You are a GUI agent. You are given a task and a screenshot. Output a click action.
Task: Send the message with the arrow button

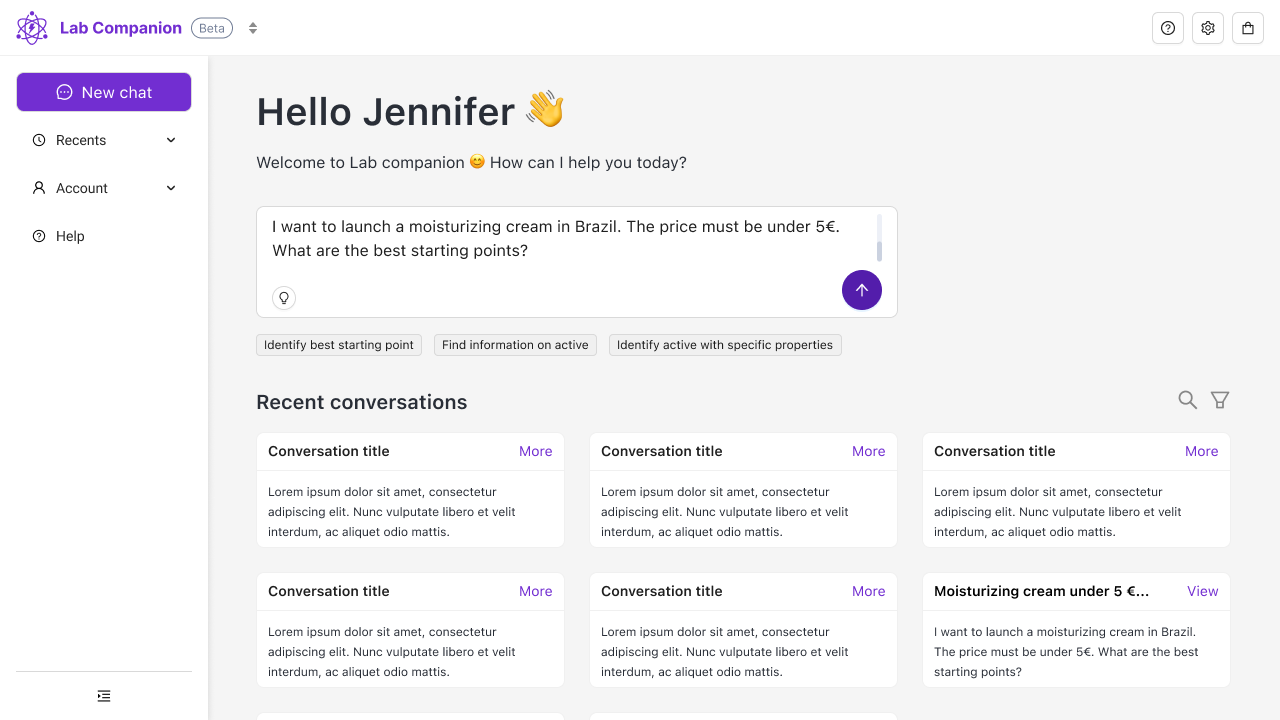point(861,290)
